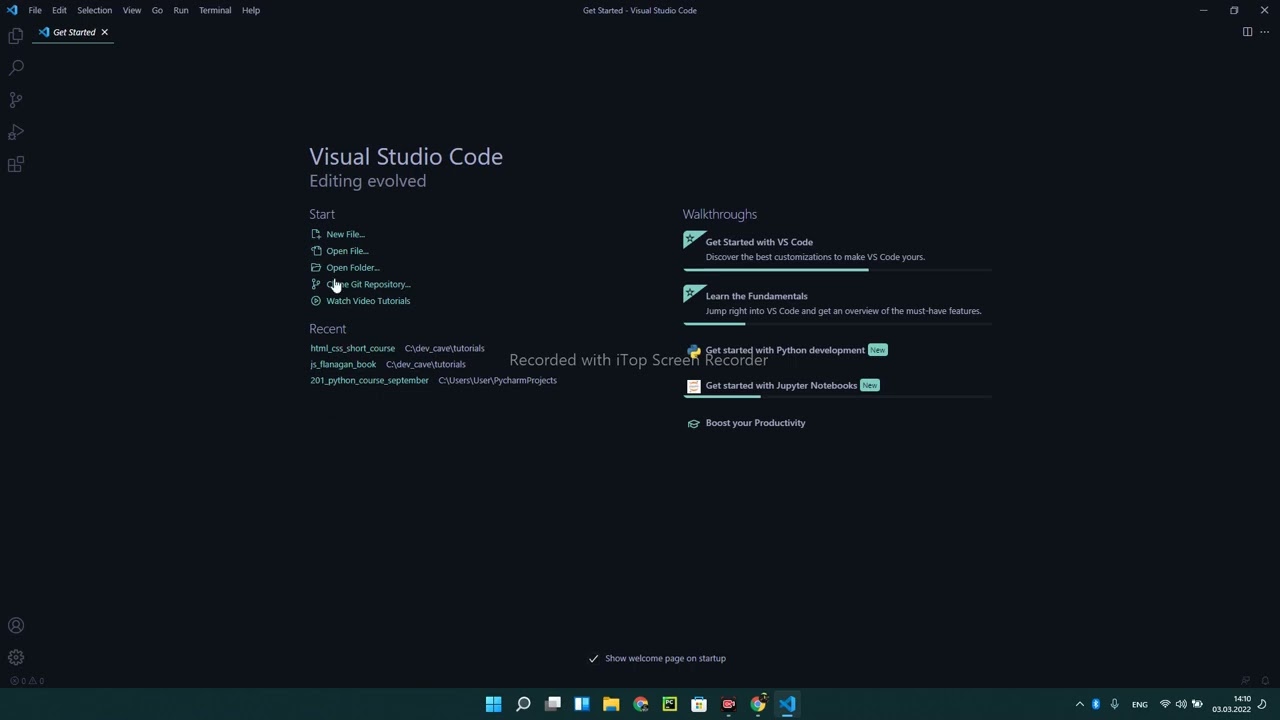Click the status bar notifications bell
The height and width of the screenshot is (720, 1280).
click(1265, 681)
